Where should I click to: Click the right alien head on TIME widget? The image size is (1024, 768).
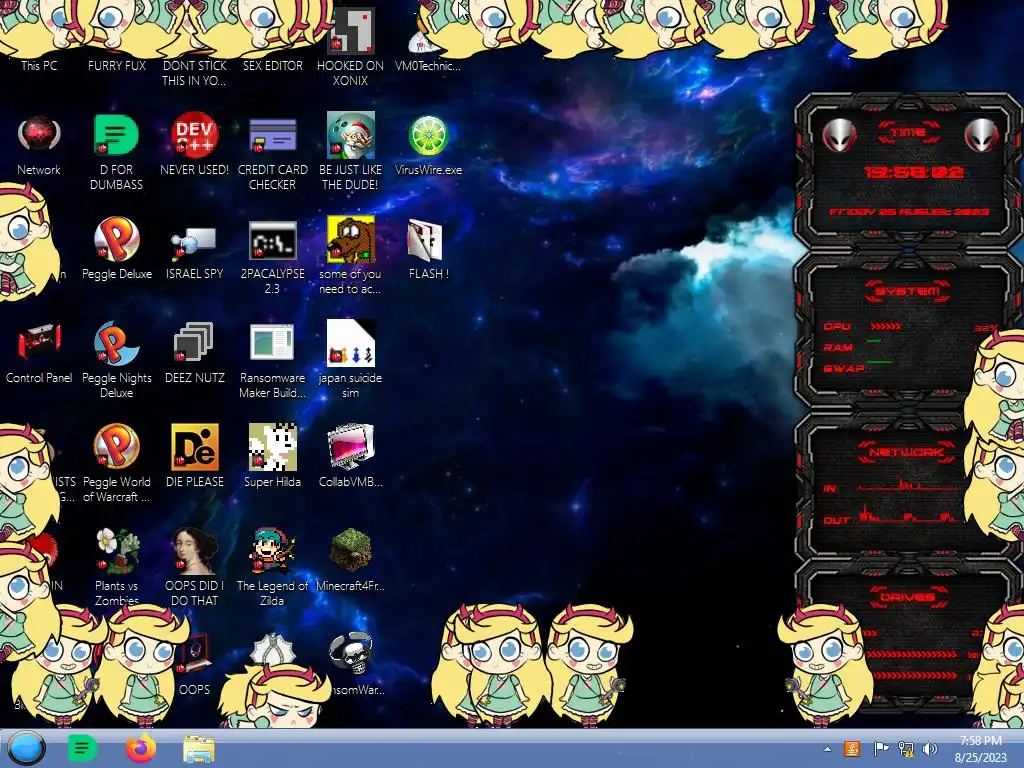pos(982,135)
